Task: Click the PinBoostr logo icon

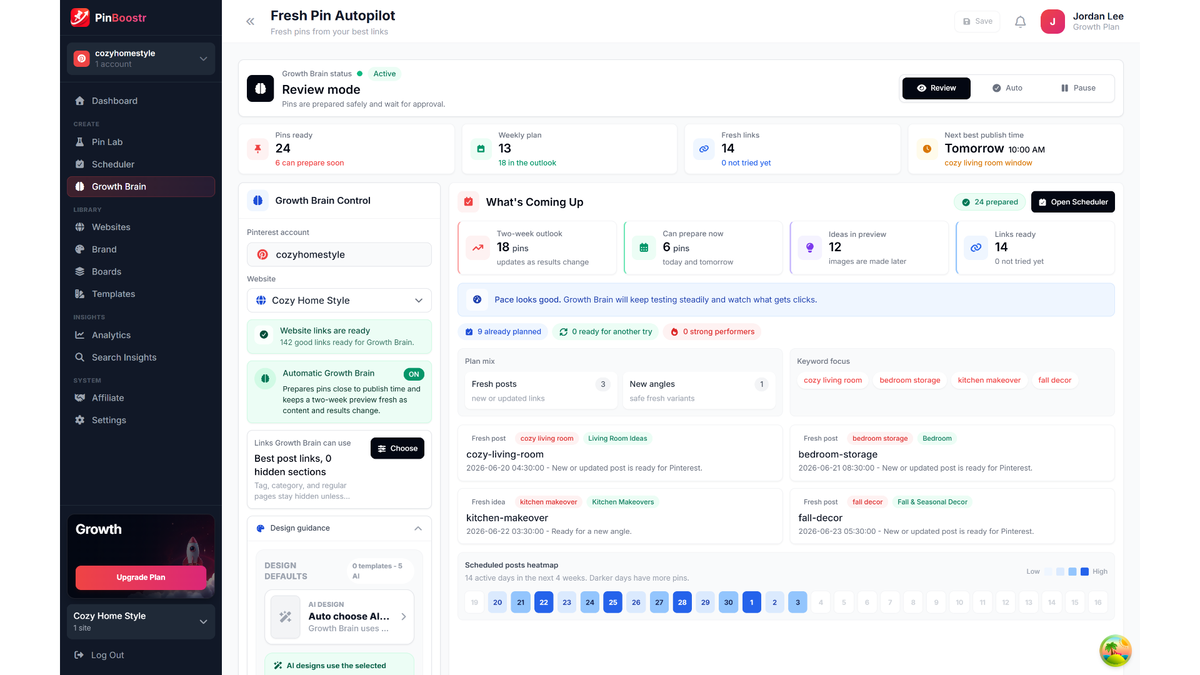Action: tap(80, 17)
